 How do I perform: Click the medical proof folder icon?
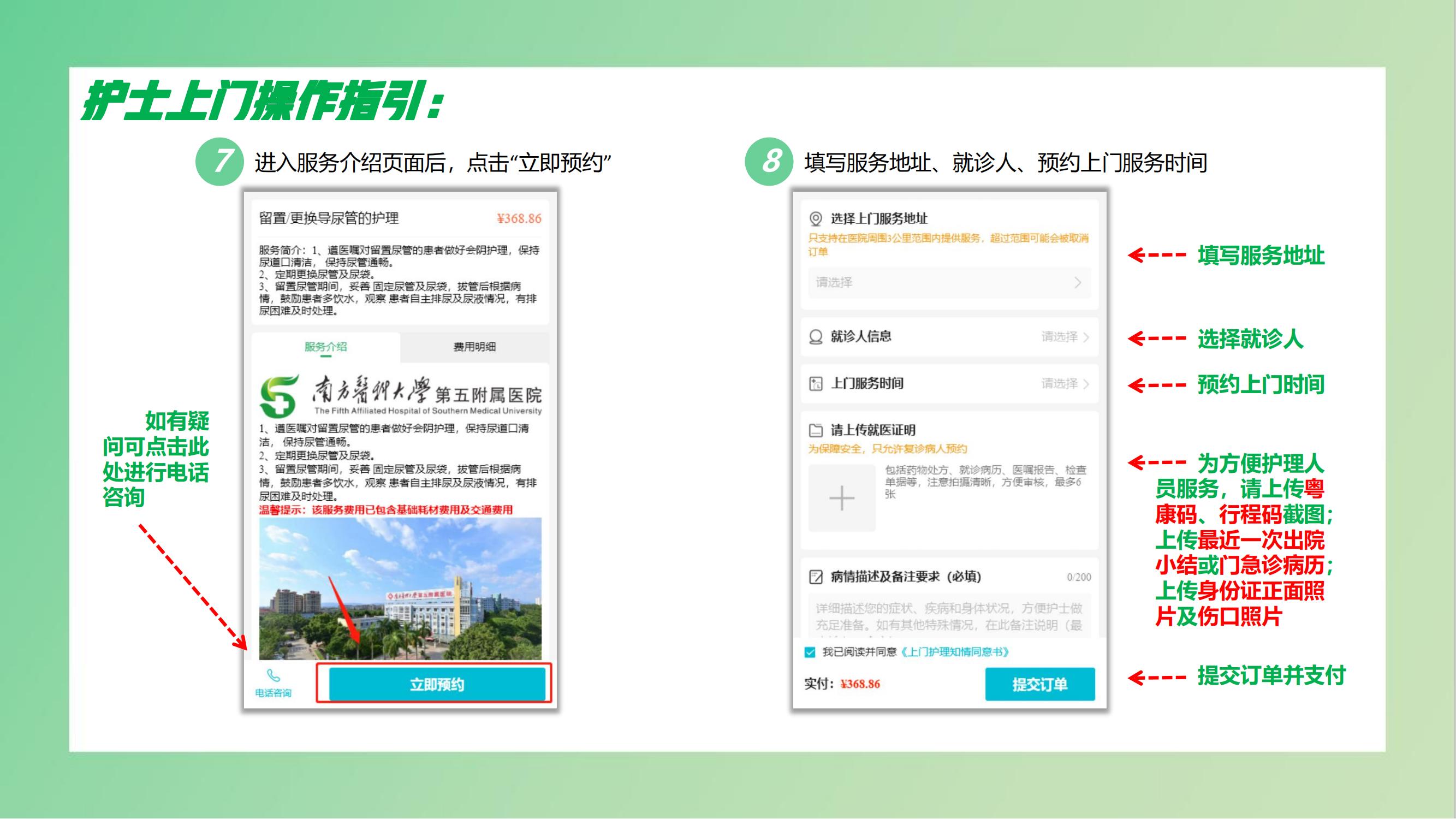coord(816,431)
